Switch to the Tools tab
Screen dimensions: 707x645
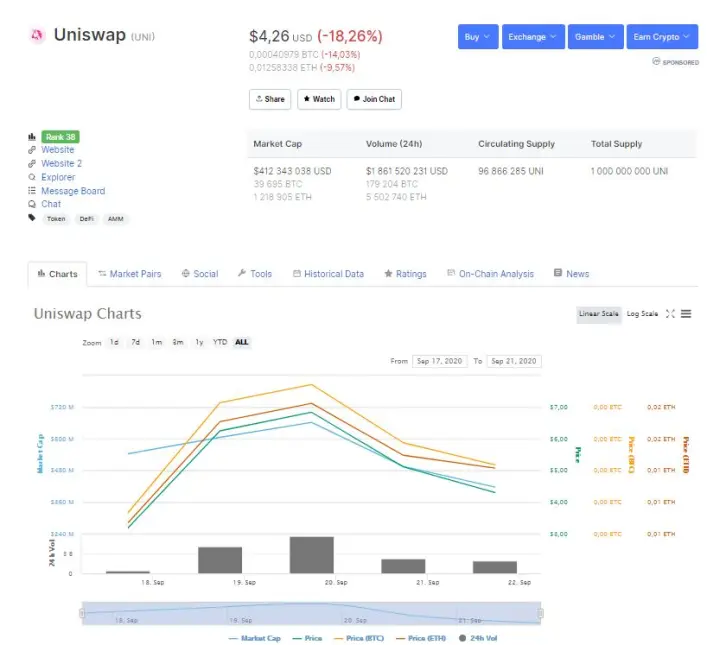(255, 274)
